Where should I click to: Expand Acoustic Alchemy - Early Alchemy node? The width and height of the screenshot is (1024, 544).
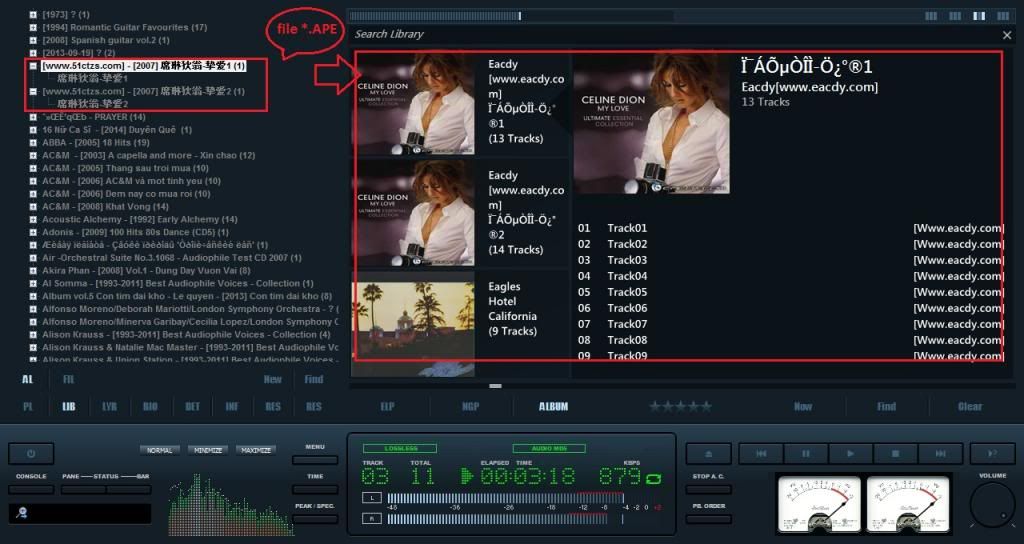[x=33, y=219]
